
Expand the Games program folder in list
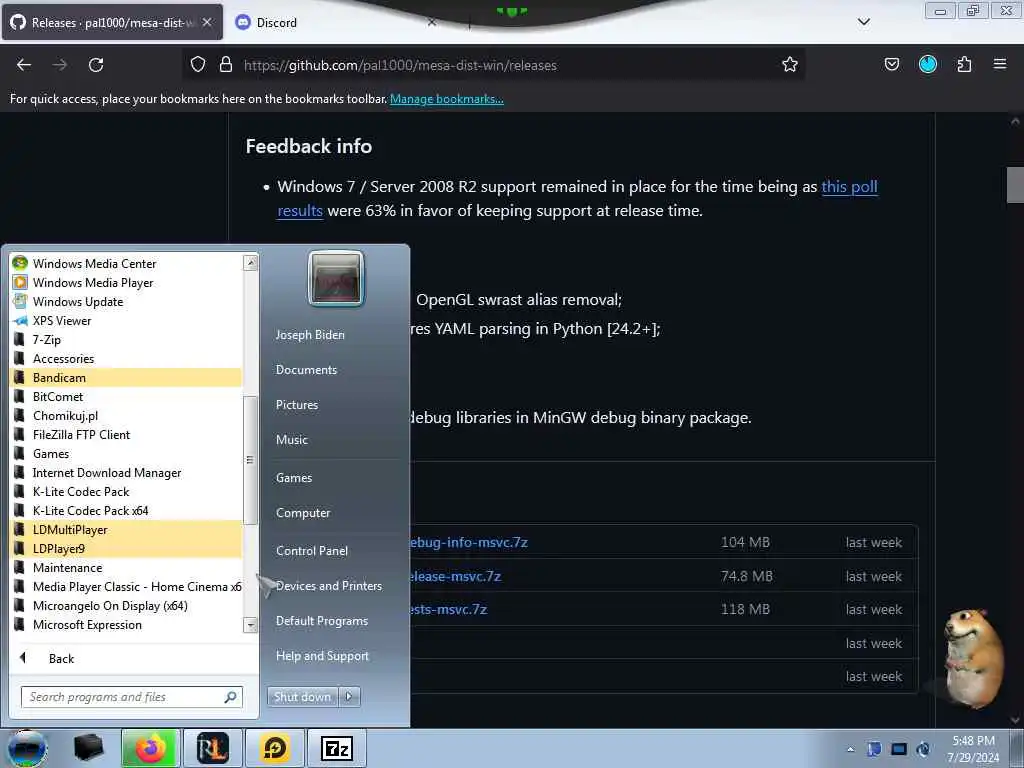(x=126, y=454)
